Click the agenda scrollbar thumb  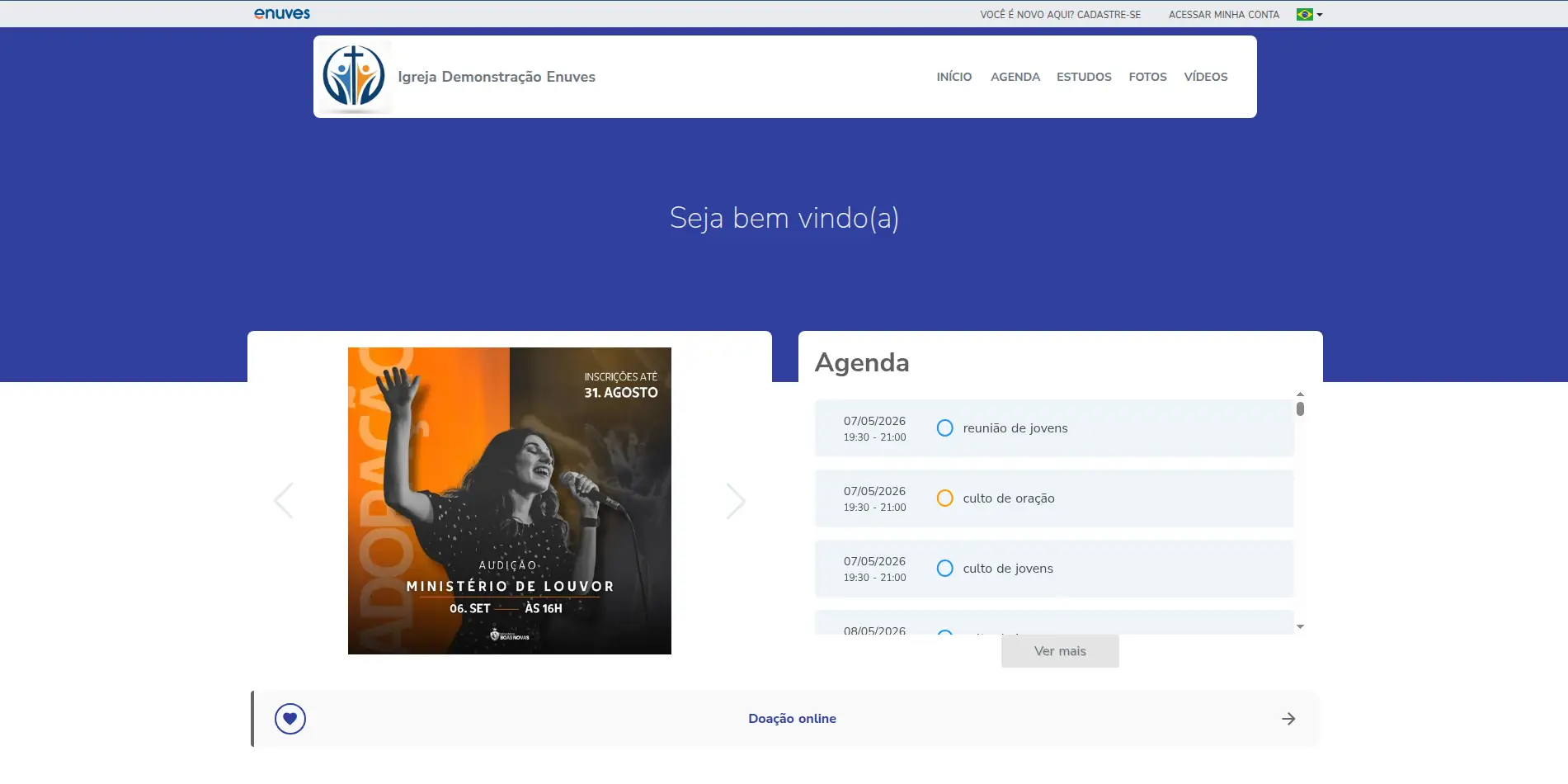click(x=1300, y=409)
